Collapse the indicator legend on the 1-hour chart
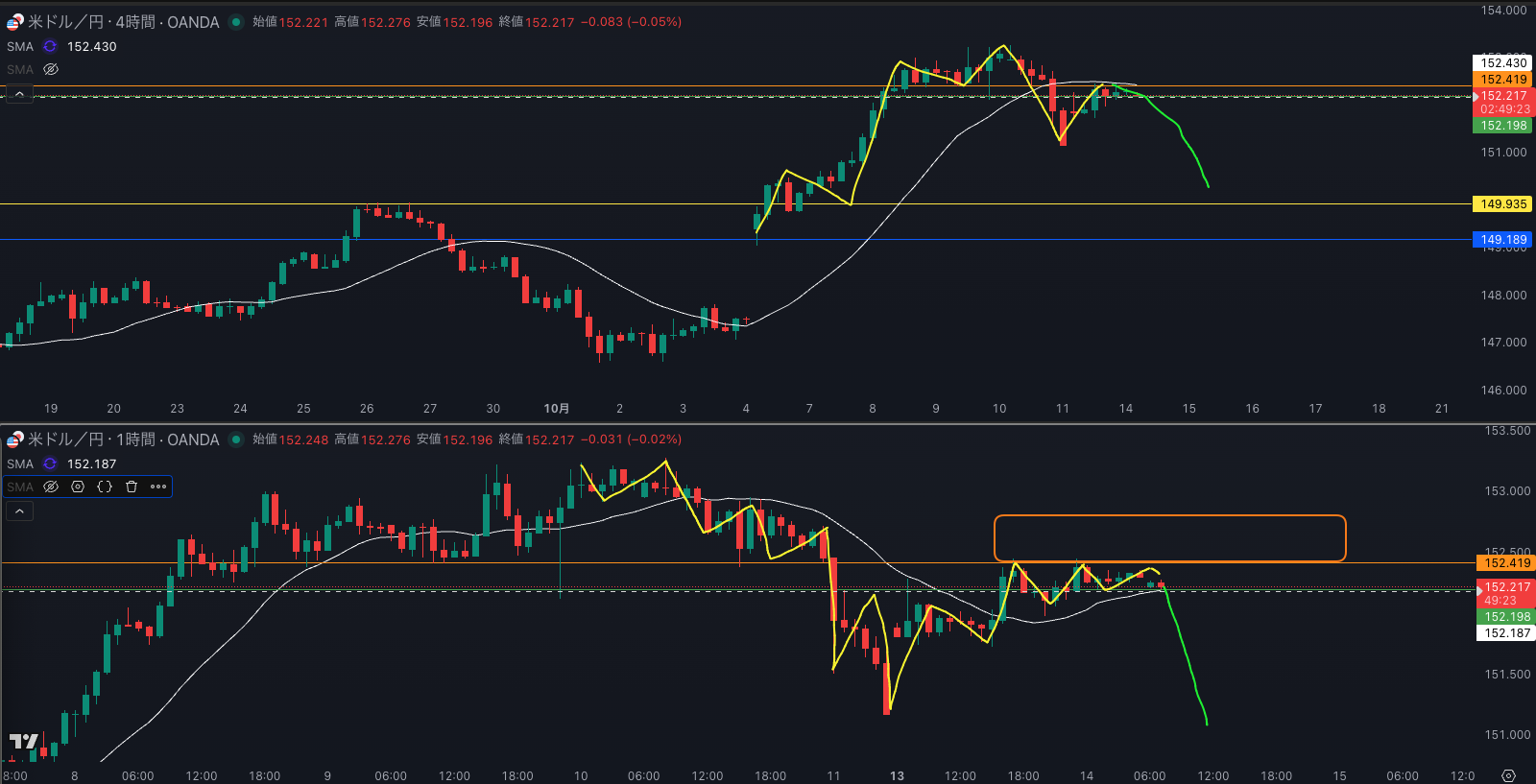Image resolution: width=1536 pixels, height=784 pixels. point(19,511)
